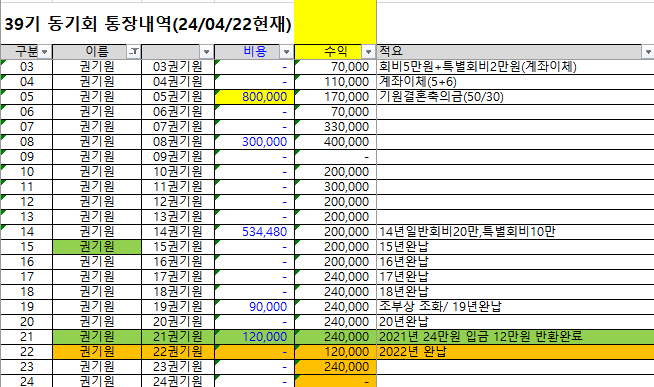The height and width of the screenshot is (387, 654).
Task: Select the note 20년완납
Action: 515,322
